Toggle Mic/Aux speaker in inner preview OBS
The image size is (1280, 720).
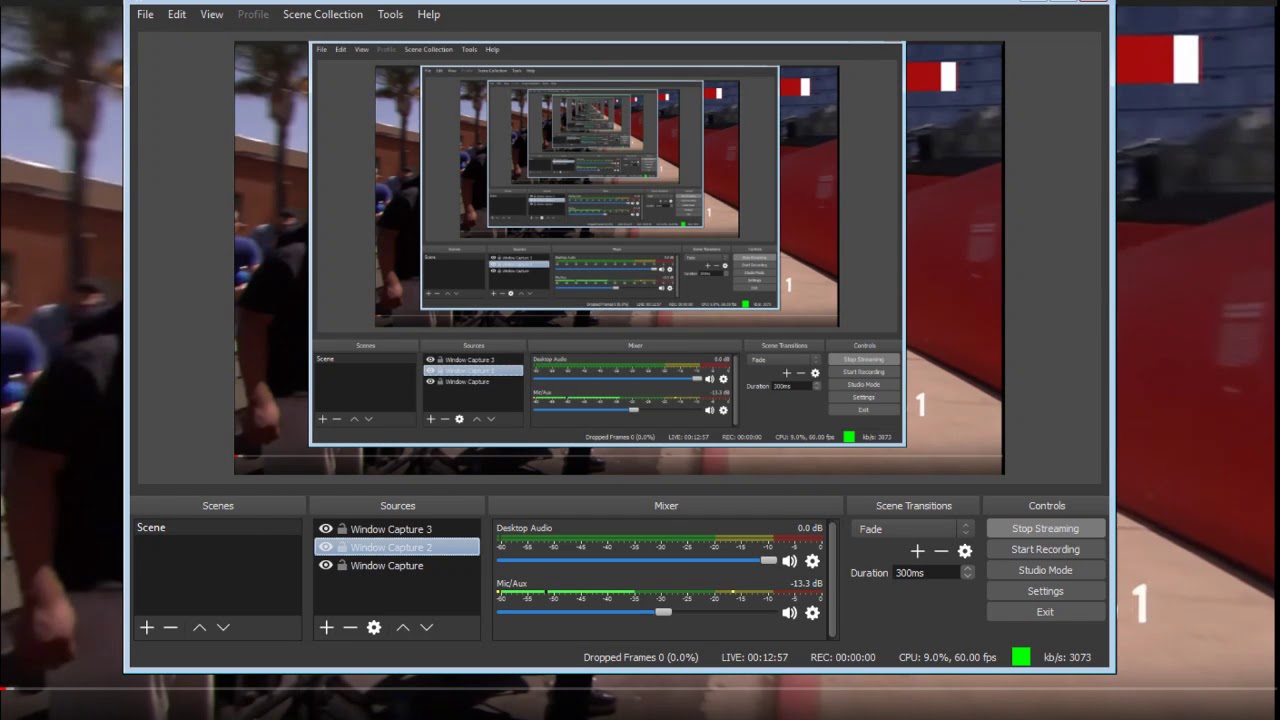[x=709, y=410]
